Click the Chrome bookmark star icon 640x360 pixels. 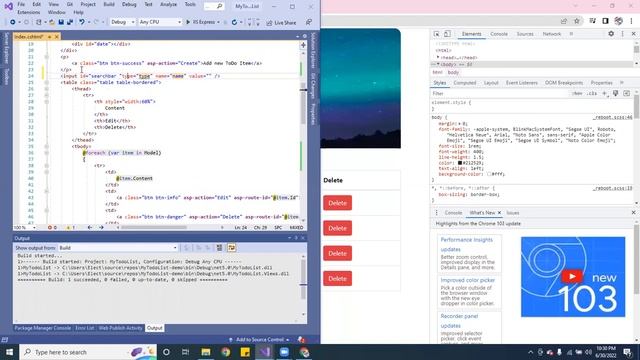click(x=577, y=21)
